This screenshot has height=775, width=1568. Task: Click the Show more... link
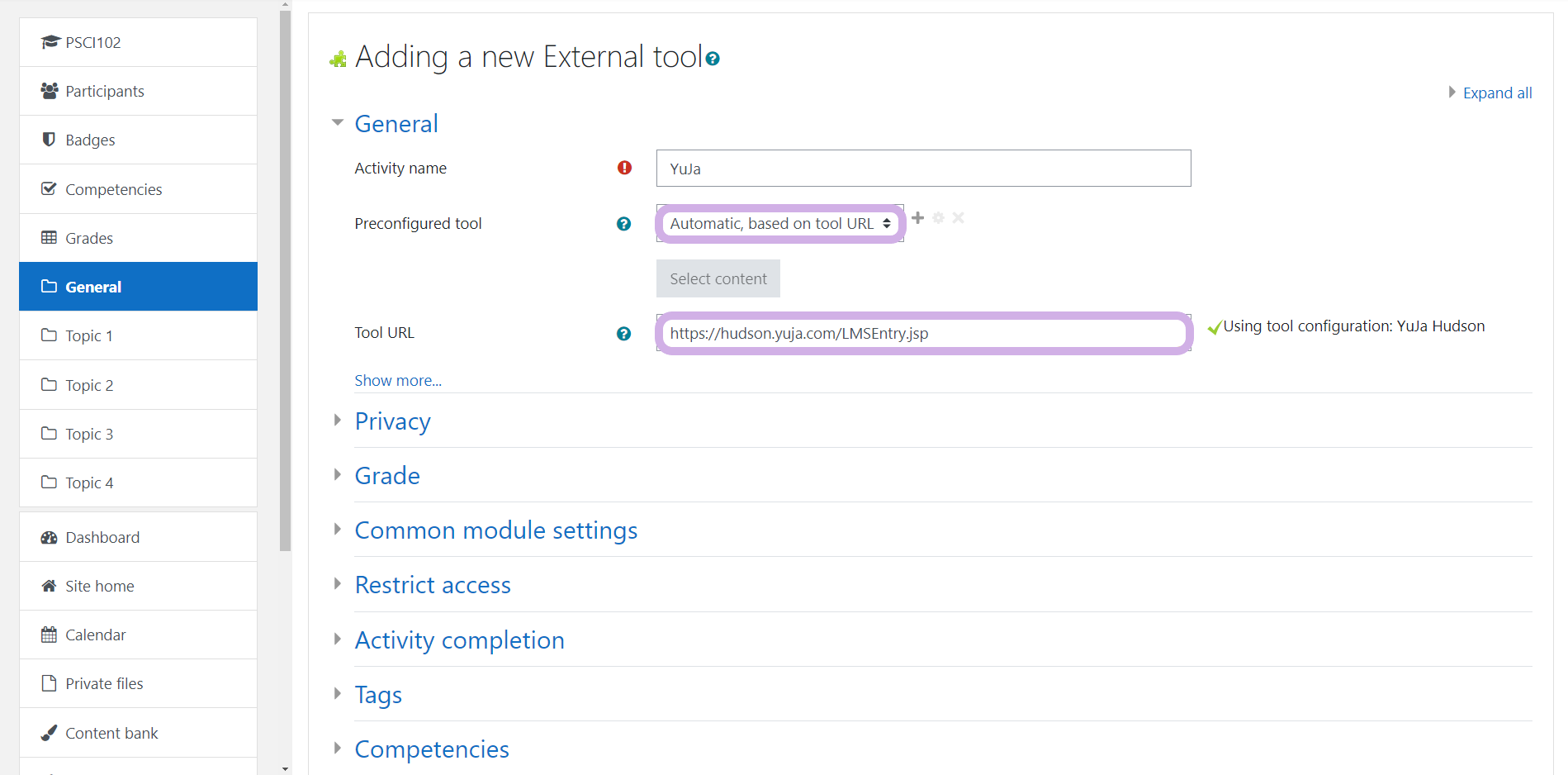(398, 381)
